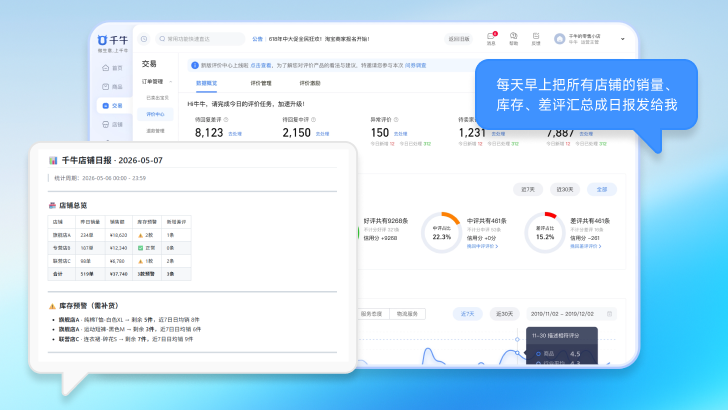
Task: Open the clock history icon beside search
Action: (x=144, y=39)
